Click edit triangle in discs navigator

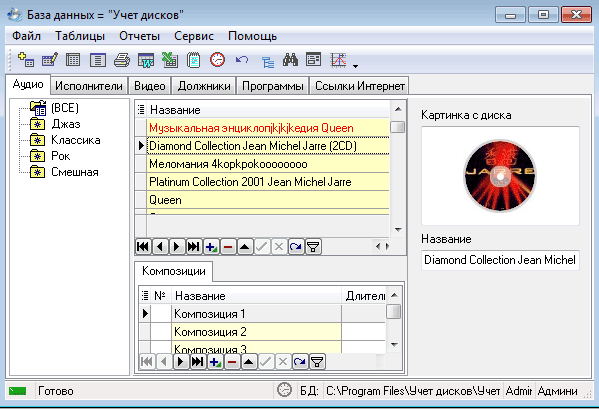[x=245, y=247]
